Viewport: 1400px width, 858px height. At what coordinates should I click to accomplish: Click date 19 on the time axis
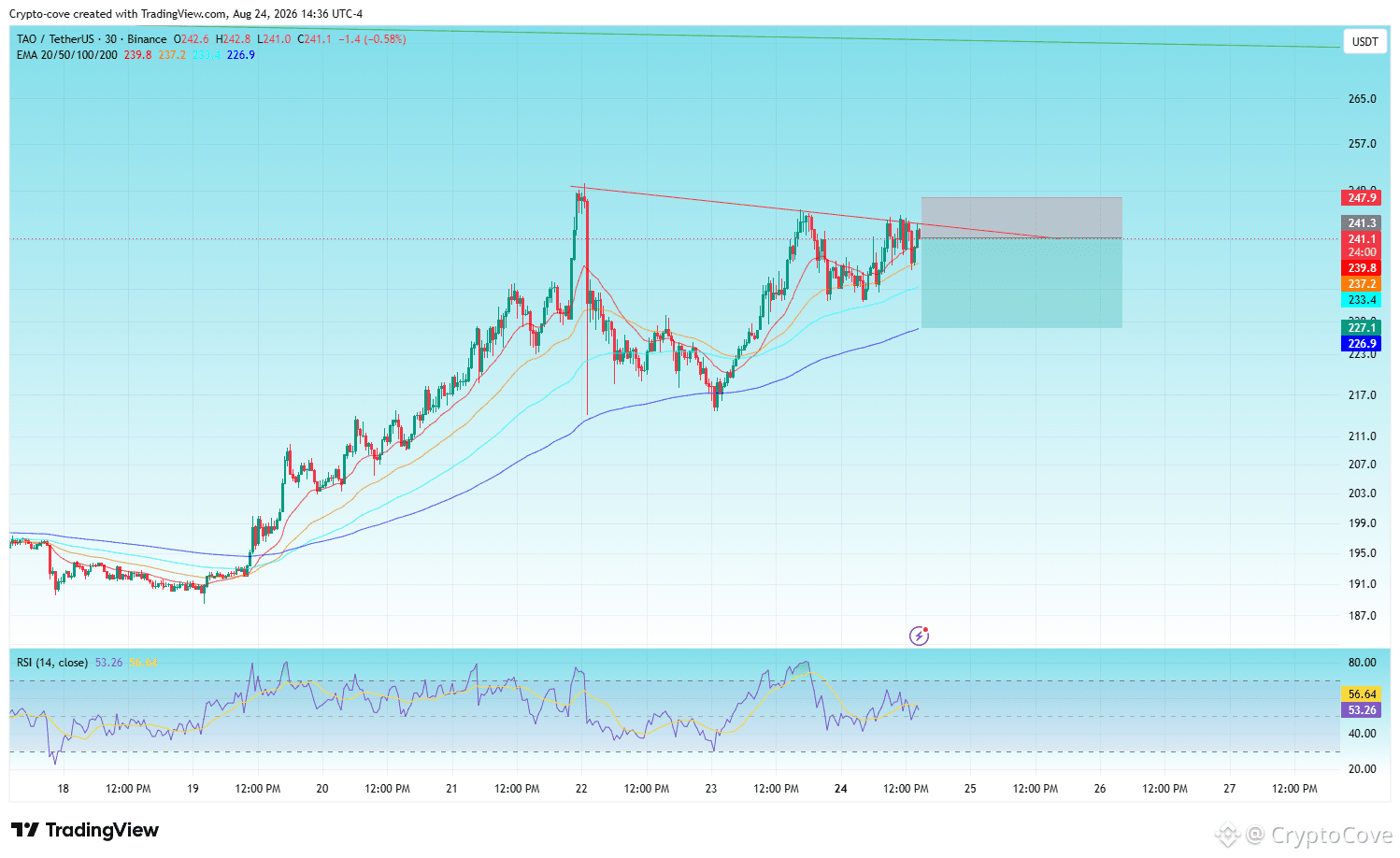pos(193,789)
